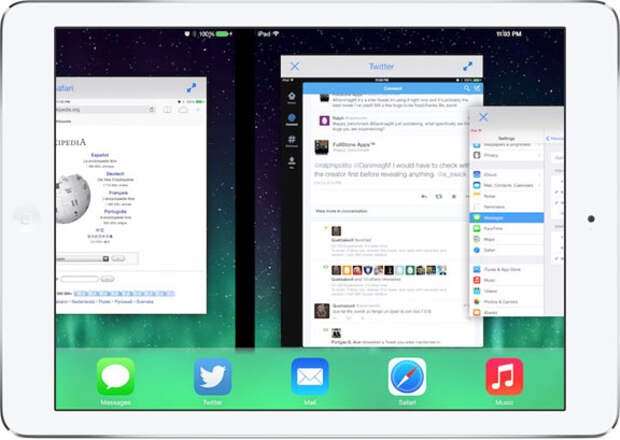
Task: Add a new tab in Safari
Action: click(x=198, y=110)
